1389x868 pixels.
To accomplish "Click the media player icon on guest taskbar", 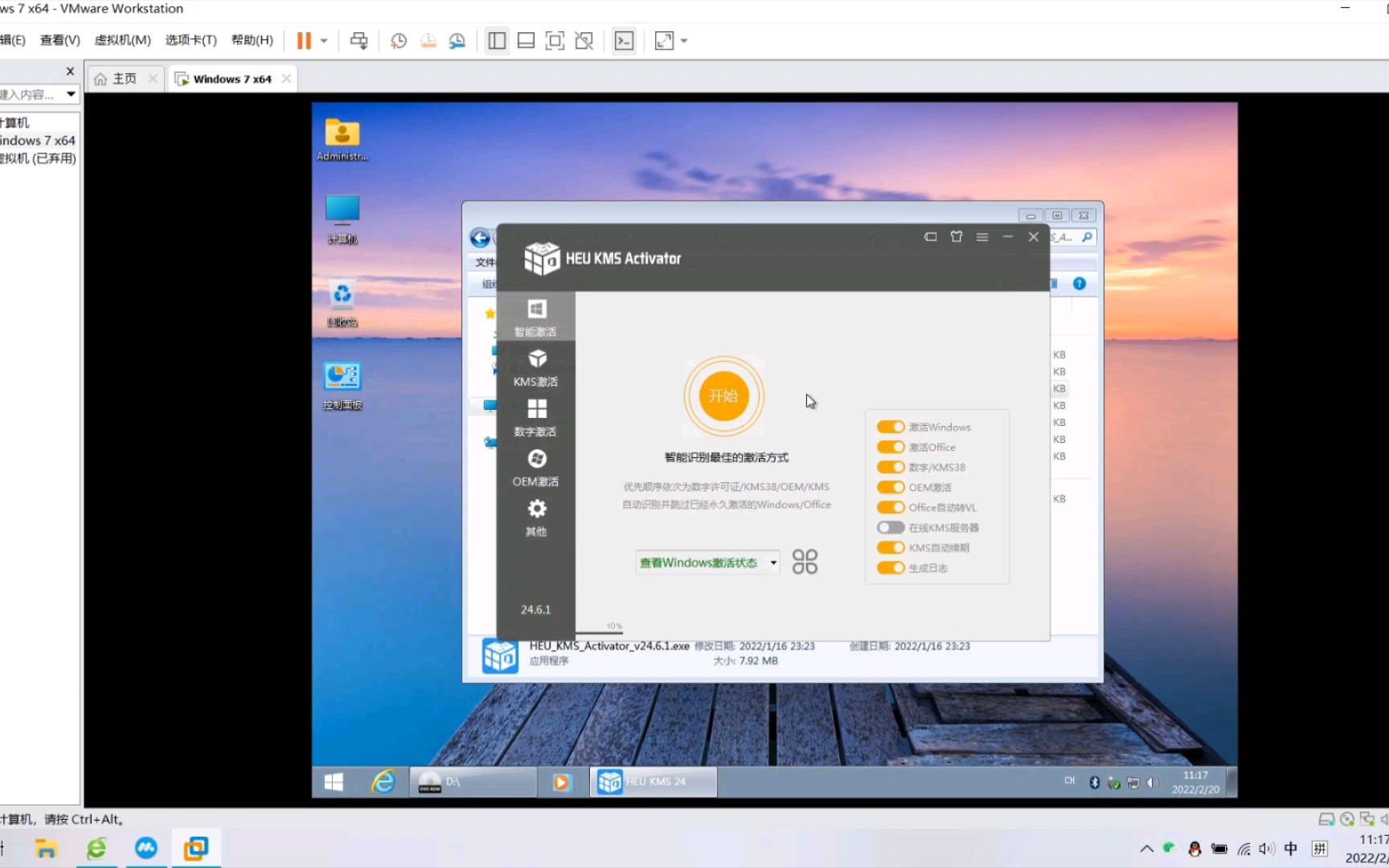I will pyautogui.click(x=561, y=781).
